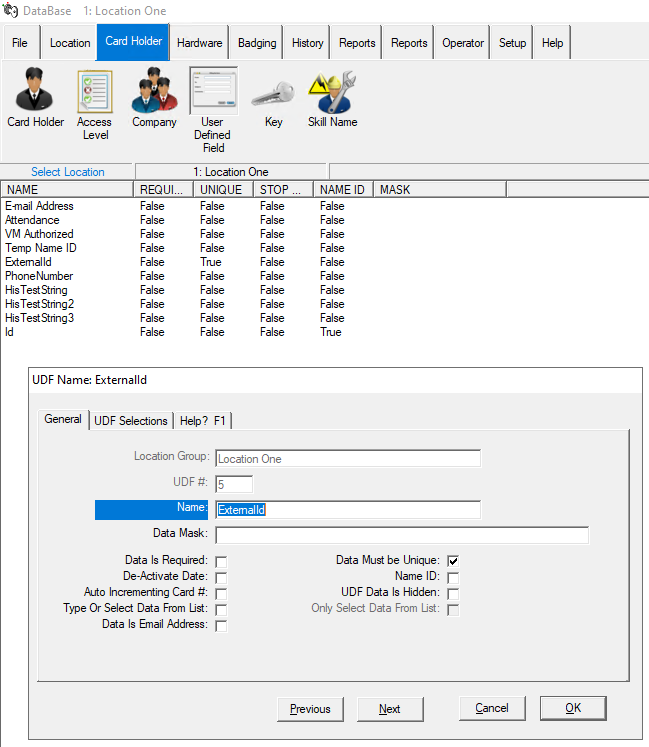Viewport: 649px width, 747px height.
Task: Open the Key icon
Action: [x=274, y=93]
